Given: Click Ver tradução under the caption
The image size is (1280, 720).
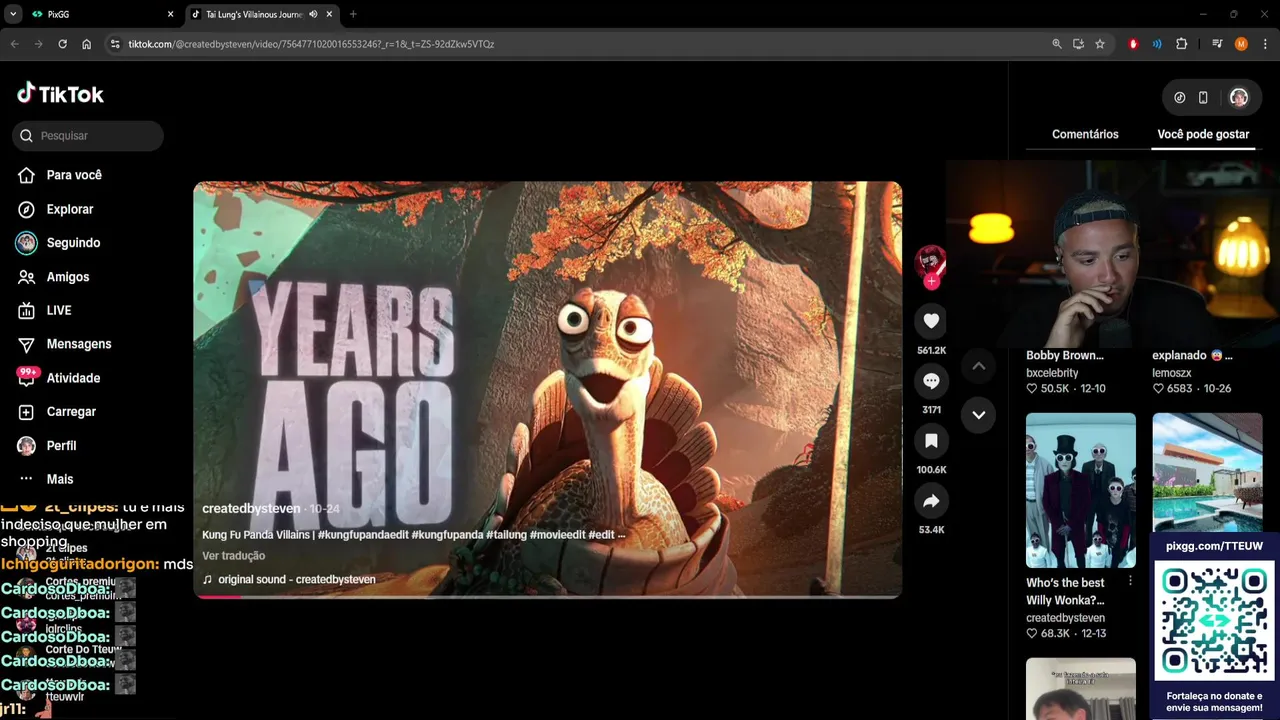Looking at the screenshot, I should (x=233, y=556).
